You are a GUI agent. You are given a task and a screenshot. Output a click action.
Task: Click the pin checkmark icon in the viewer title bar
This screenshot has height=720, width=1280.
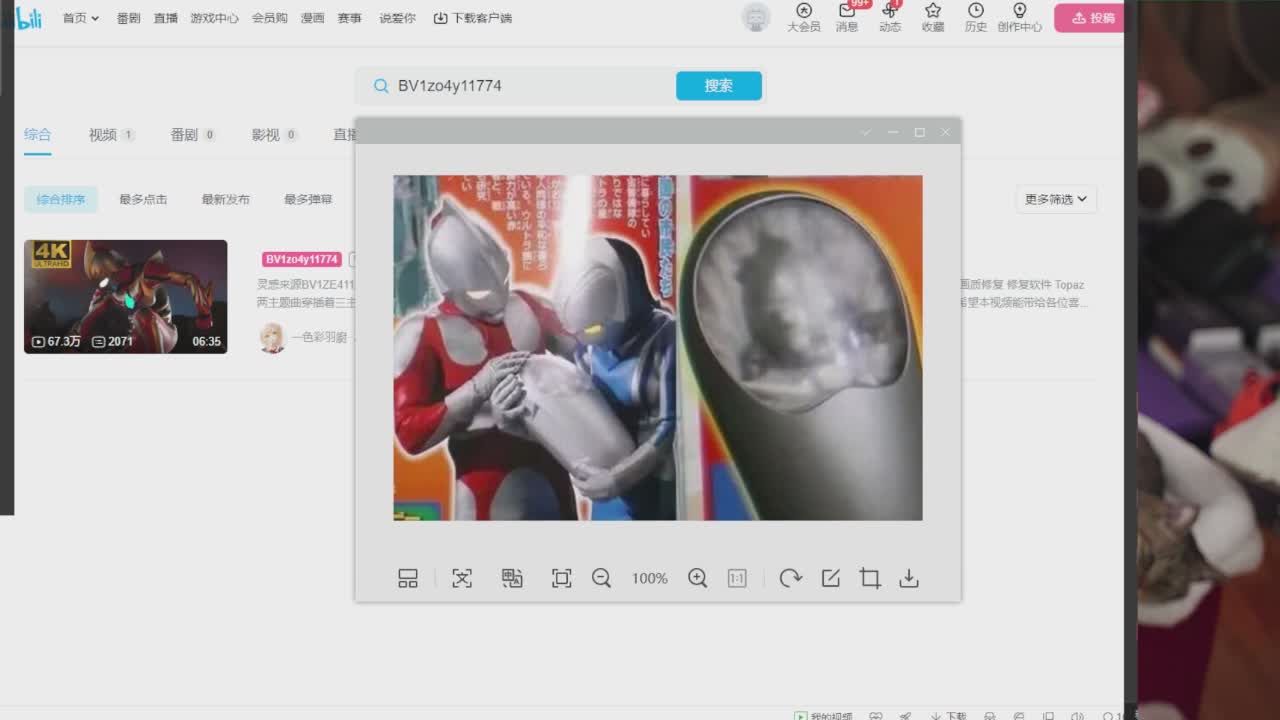tap(866, 132)
